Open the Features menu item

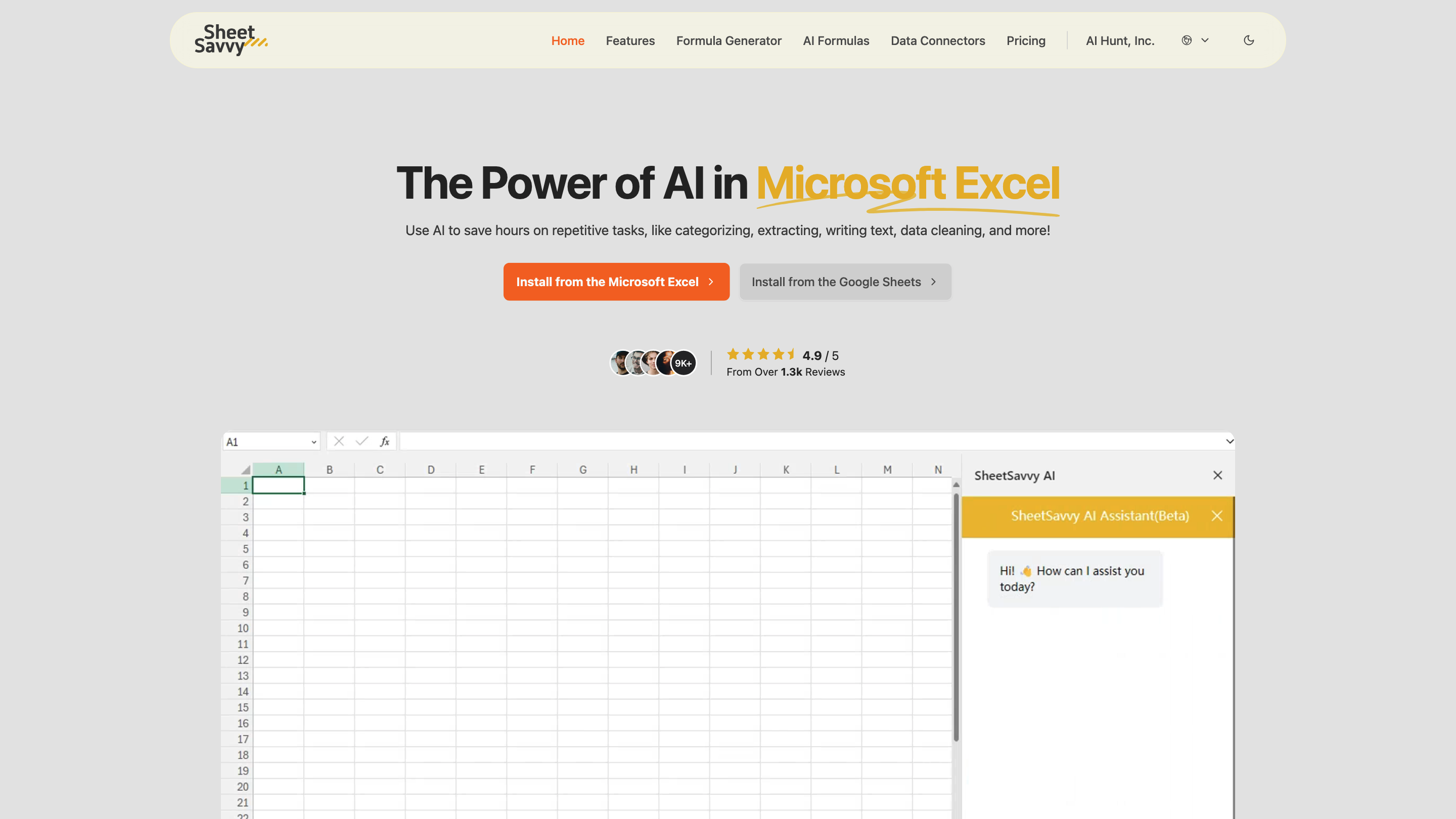[629, 40]
